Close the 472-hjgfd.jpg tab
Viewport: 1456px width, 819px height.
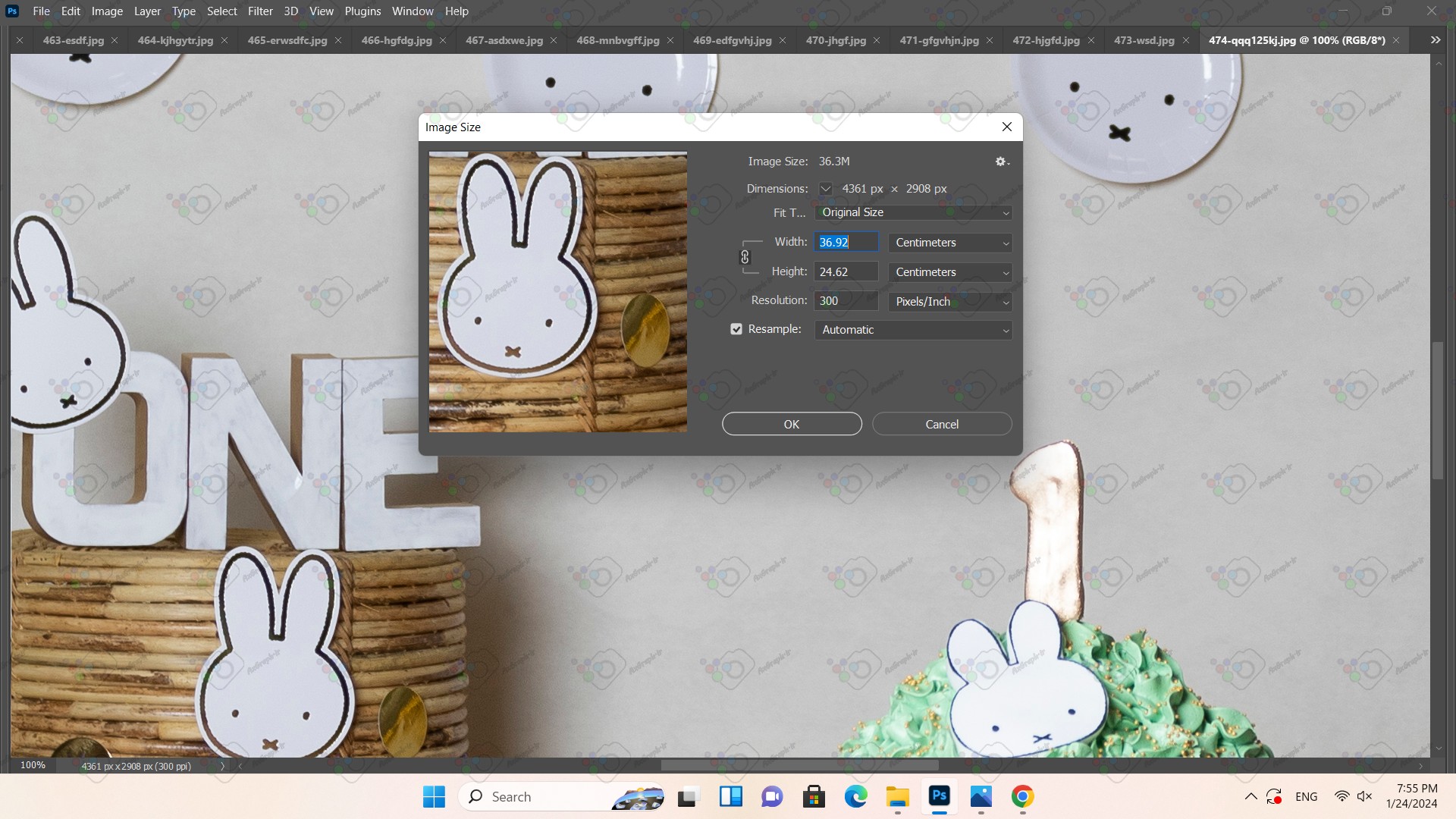click(x=1091, y=40)
